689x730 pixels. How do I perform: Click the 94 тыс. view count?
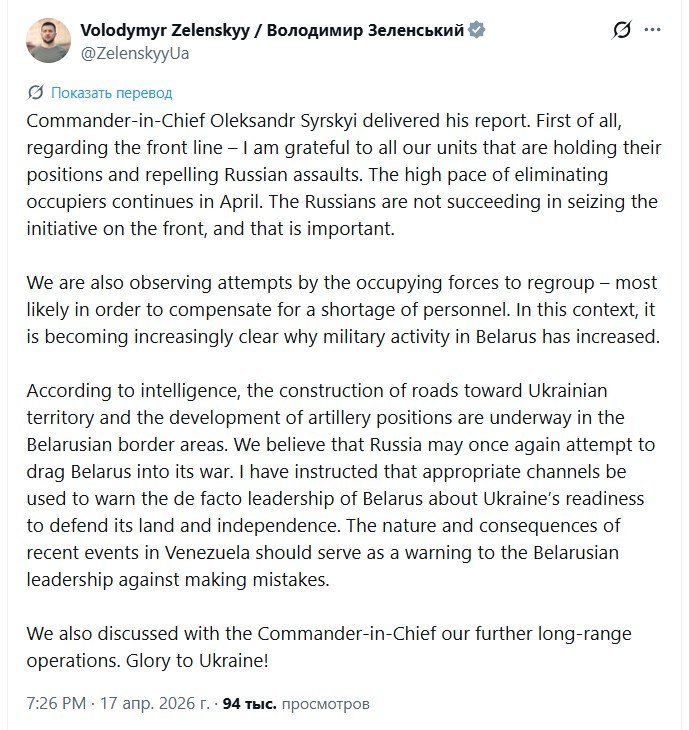pos(248,704)
